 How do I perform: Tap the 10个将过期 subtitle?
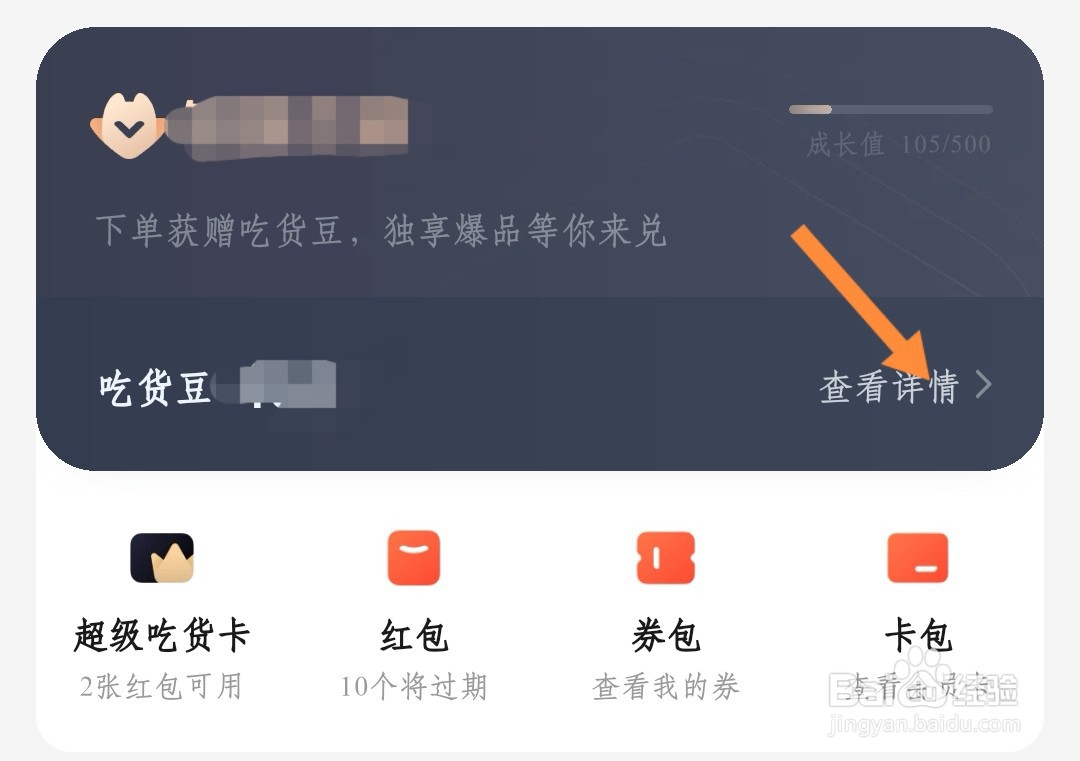[x=414, y=687]
